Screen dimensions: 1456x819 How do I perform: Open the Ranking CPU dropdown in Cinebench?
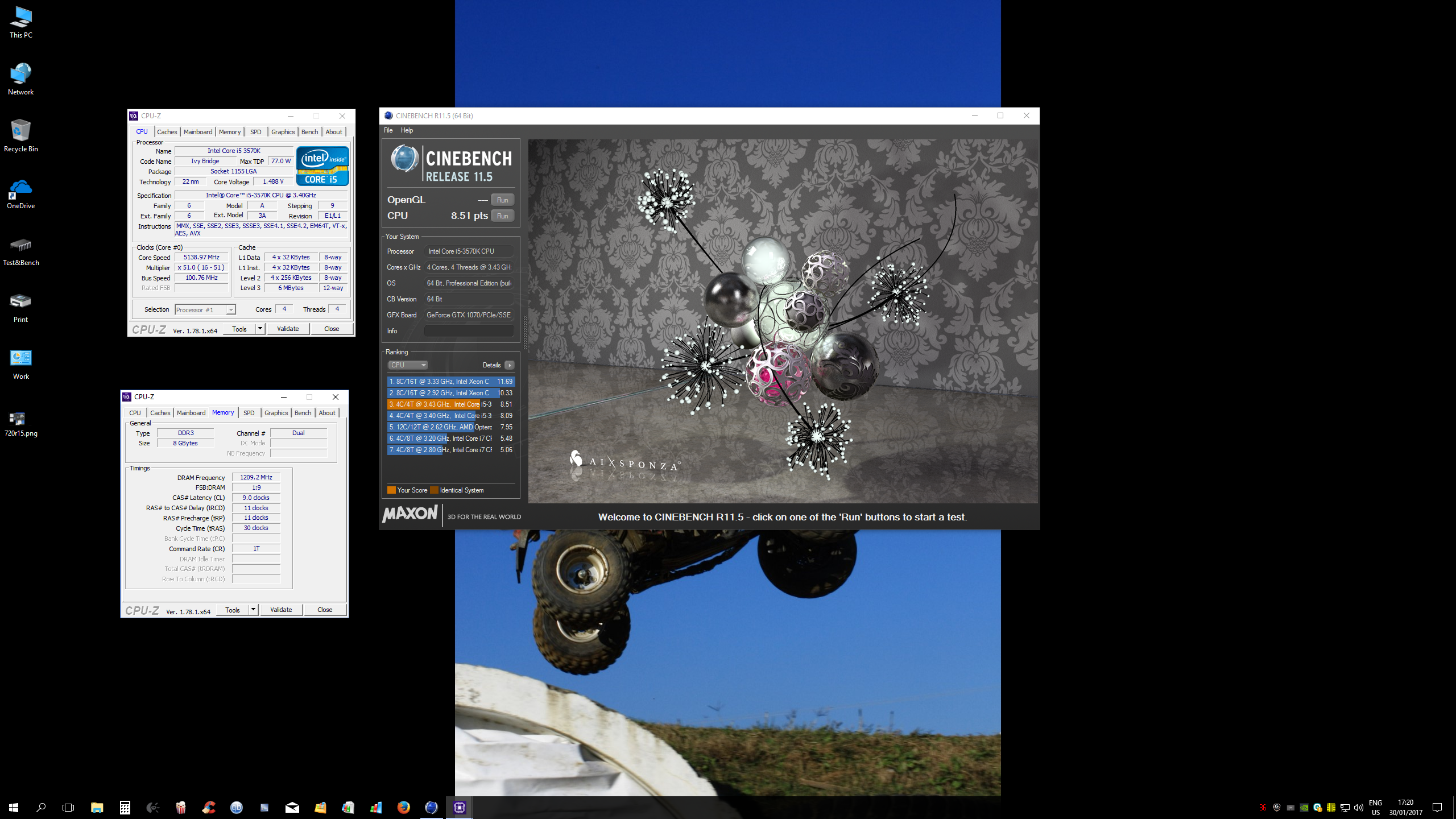click(x=408, y=365)
